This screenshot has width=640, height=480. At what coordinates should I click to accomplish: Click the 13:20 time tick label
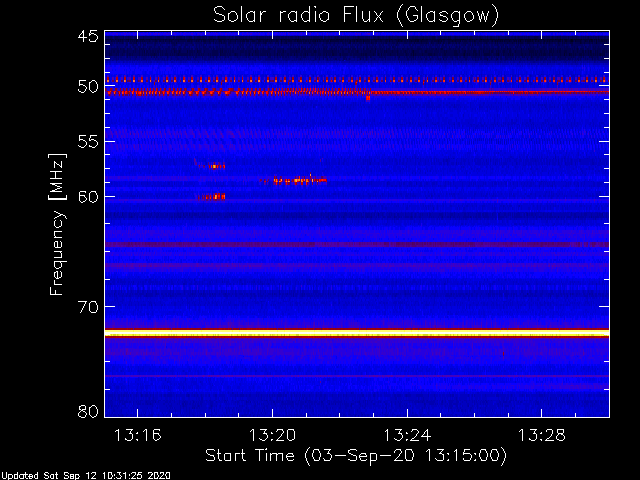272,435
